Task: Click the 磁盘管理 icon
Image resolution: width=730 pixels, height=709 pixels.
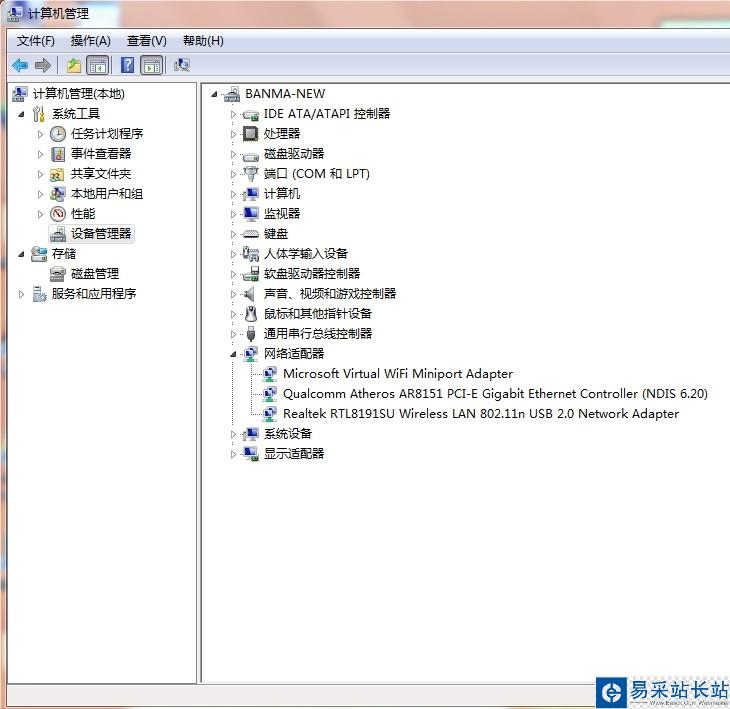Action: 57,274
